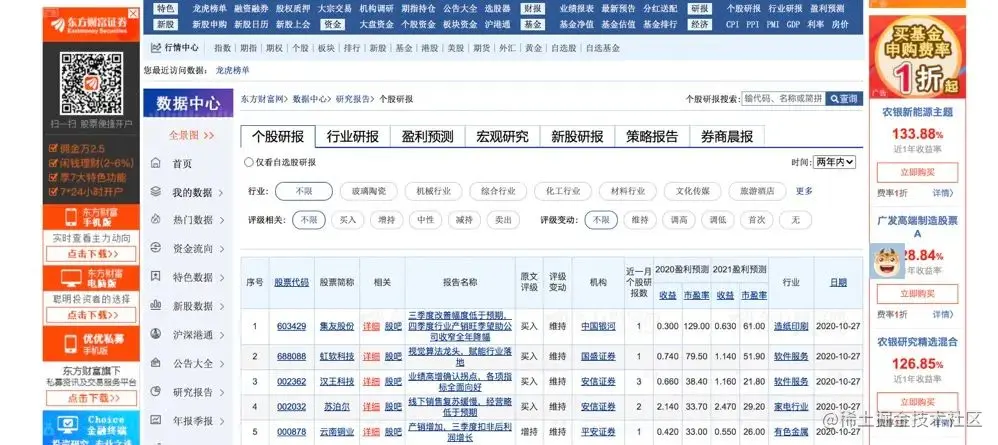
Task: Select 买入 rating filter
Action: coord(348,220)
